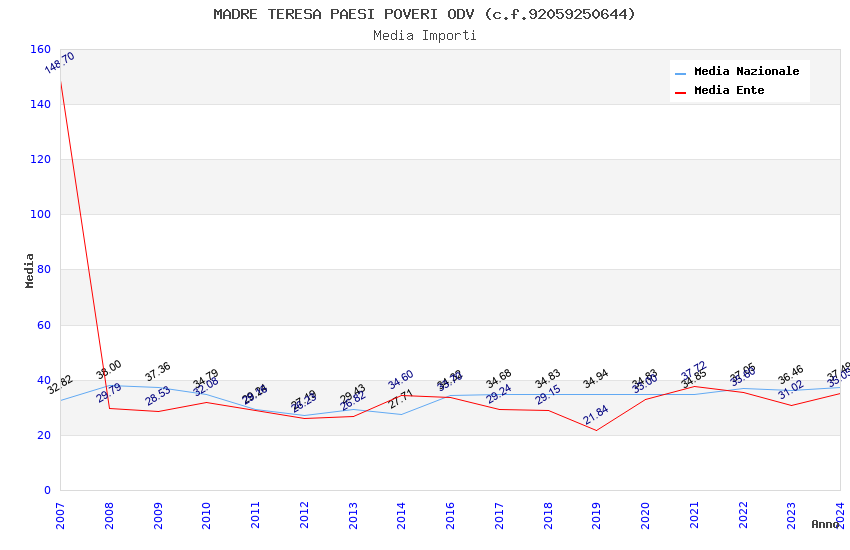Viewport: 850px width, 550px height.
Task: Click the 2024 year label
Action: click(x=840, y=515)
